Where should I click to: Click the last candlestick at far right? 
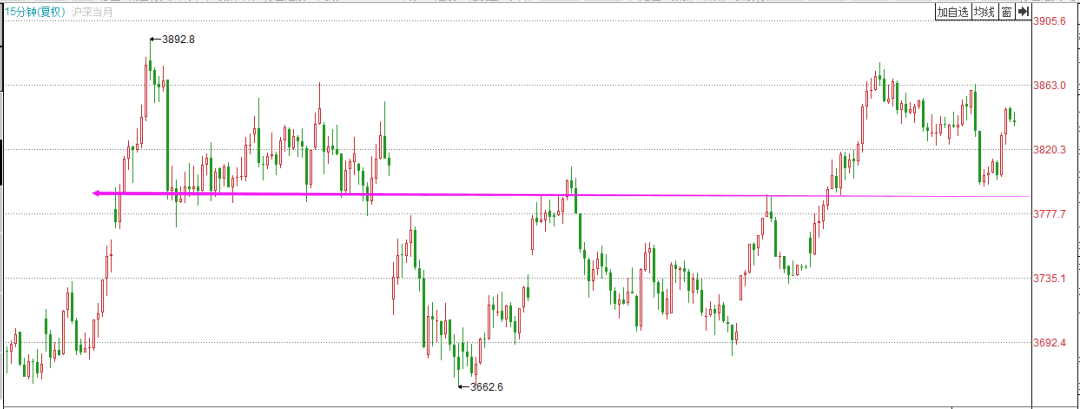(1015, 121)
